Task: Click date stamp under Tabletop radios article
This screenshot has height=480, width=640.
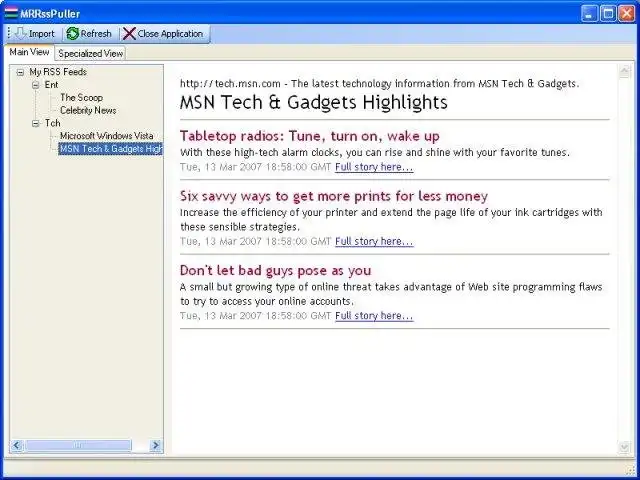Action: coord(255,167)
